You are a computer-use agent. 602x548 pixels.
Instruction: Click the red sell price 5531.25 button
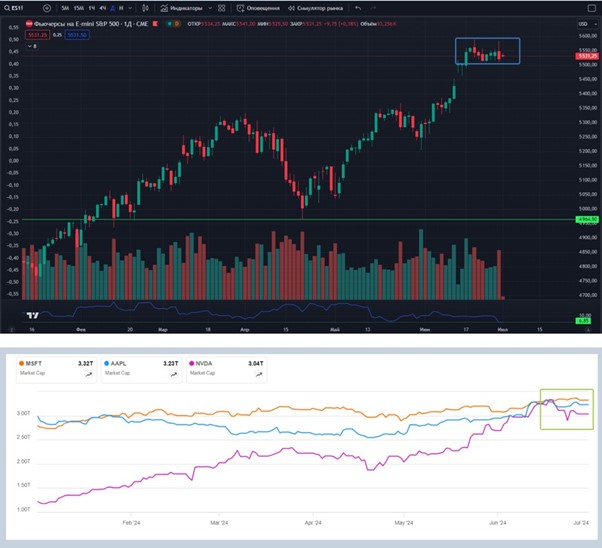pos(37,35)
